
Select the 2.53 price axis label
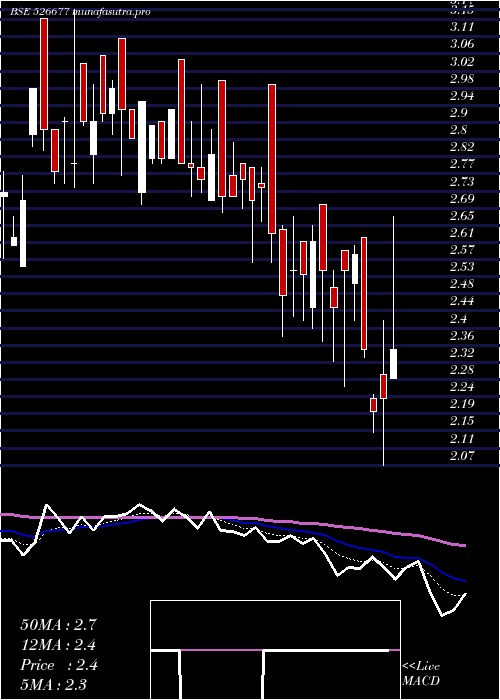462,267
